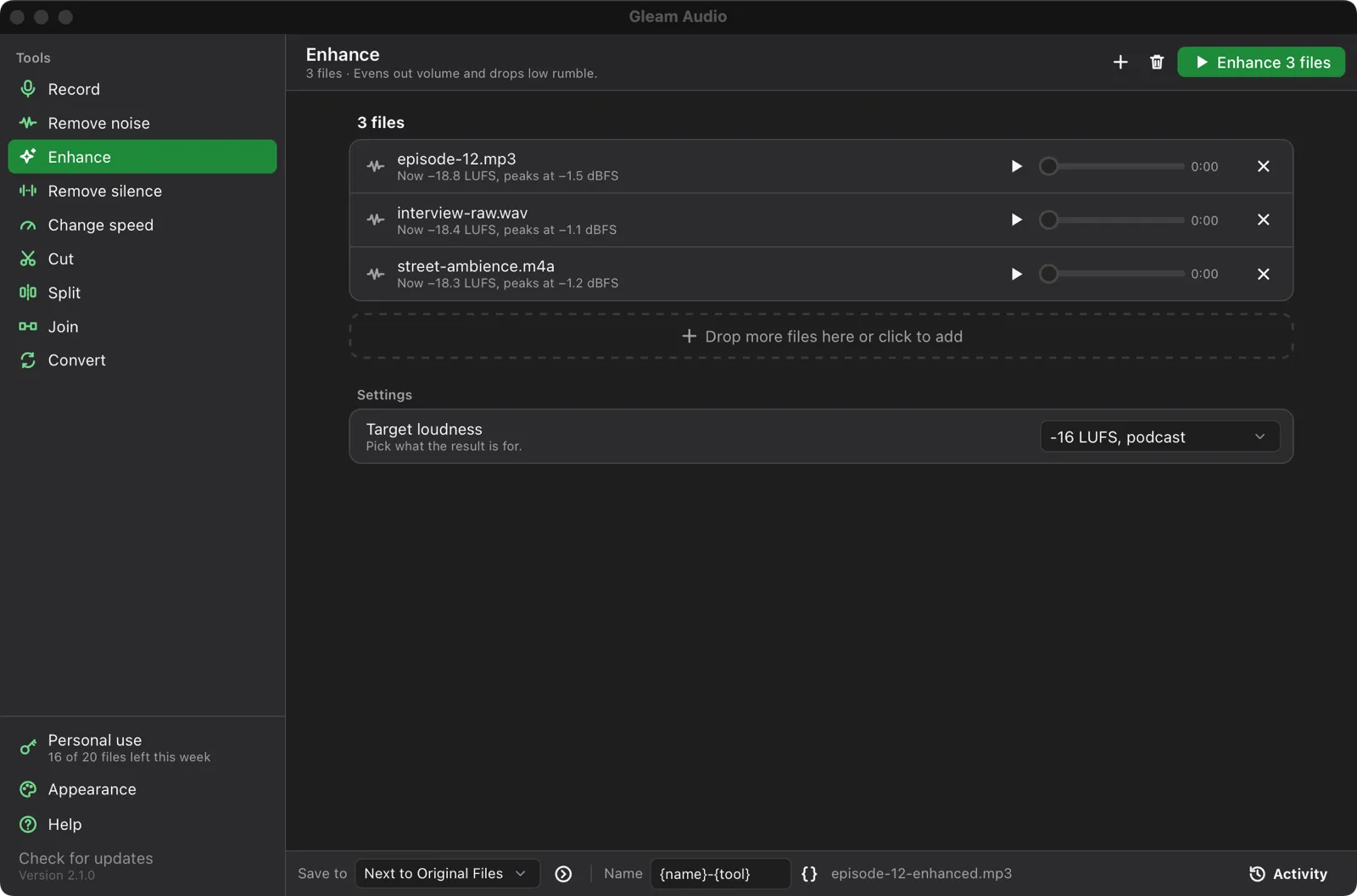Start processing with Enhance 3 files
Viewport: 1357px width, 896px height.
pyautogui.click(x=1261, y=62)
